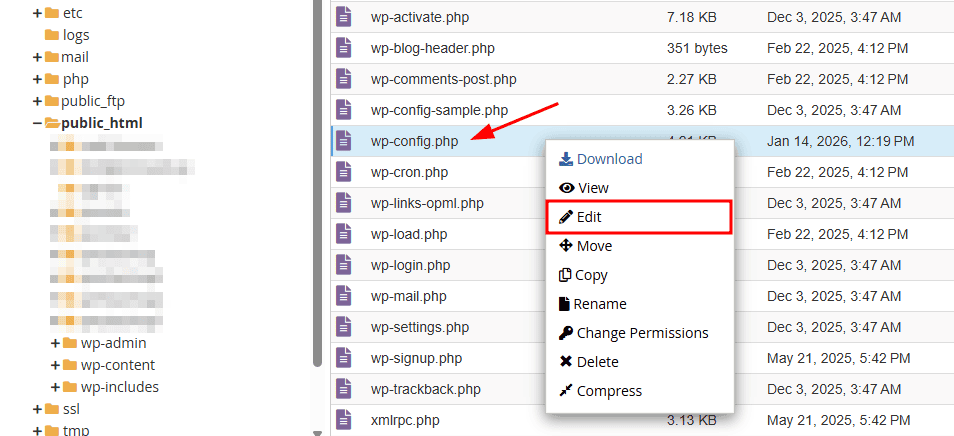
Task: Expand the wp-content folder tree node
Action: (56, 365)
